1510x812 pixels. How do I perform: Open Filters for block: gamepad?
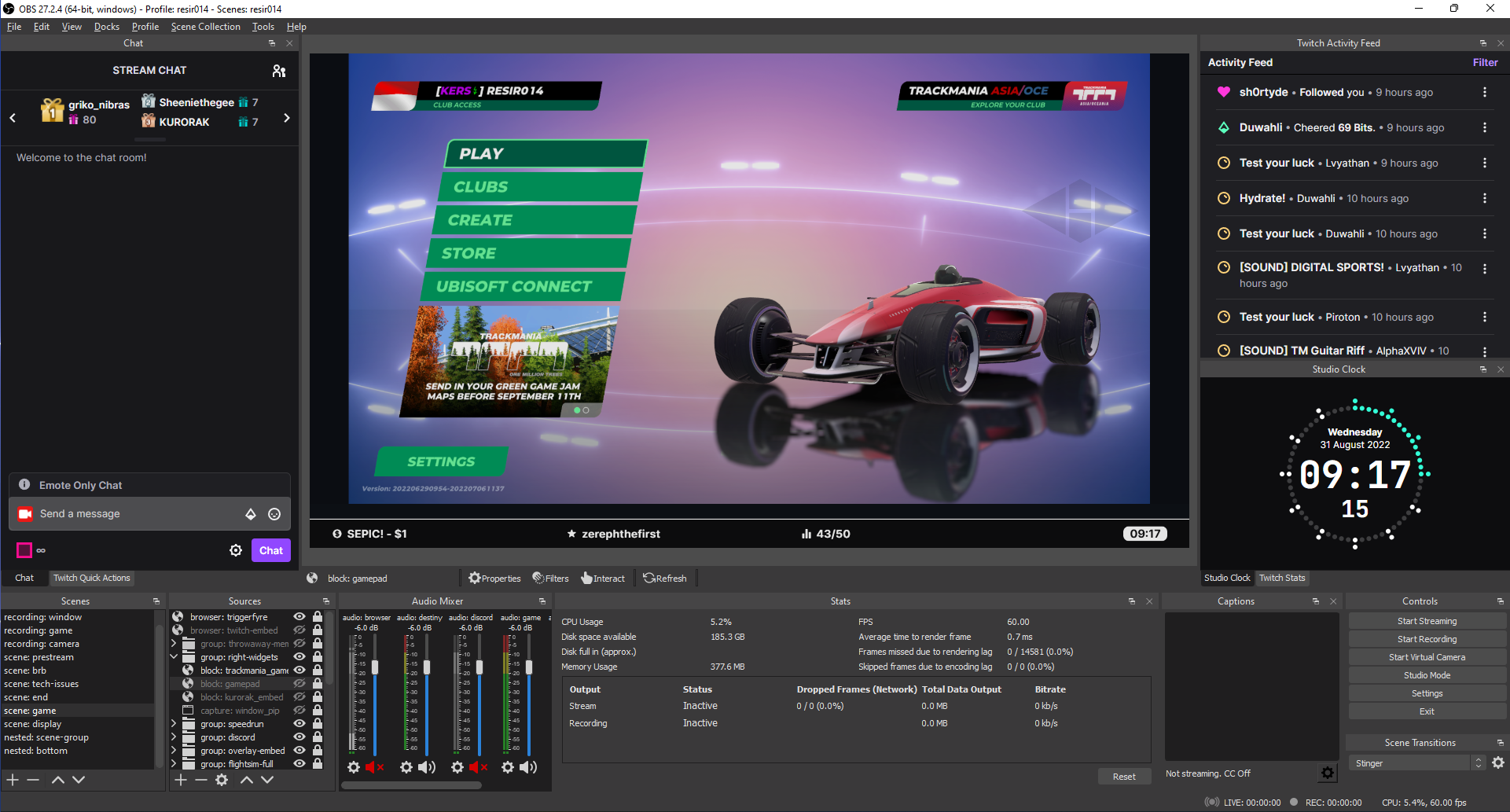pos(550,579)
